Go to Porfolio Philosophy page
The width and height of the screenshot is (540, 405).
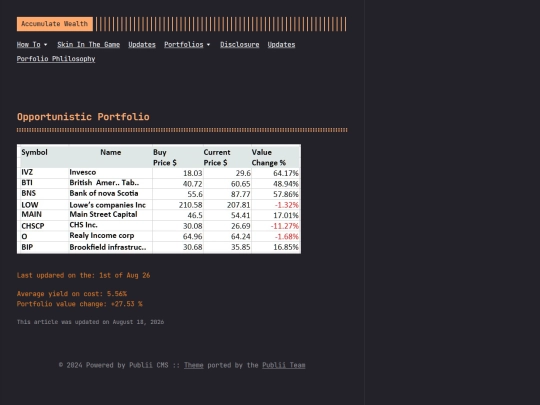point(56,59)
